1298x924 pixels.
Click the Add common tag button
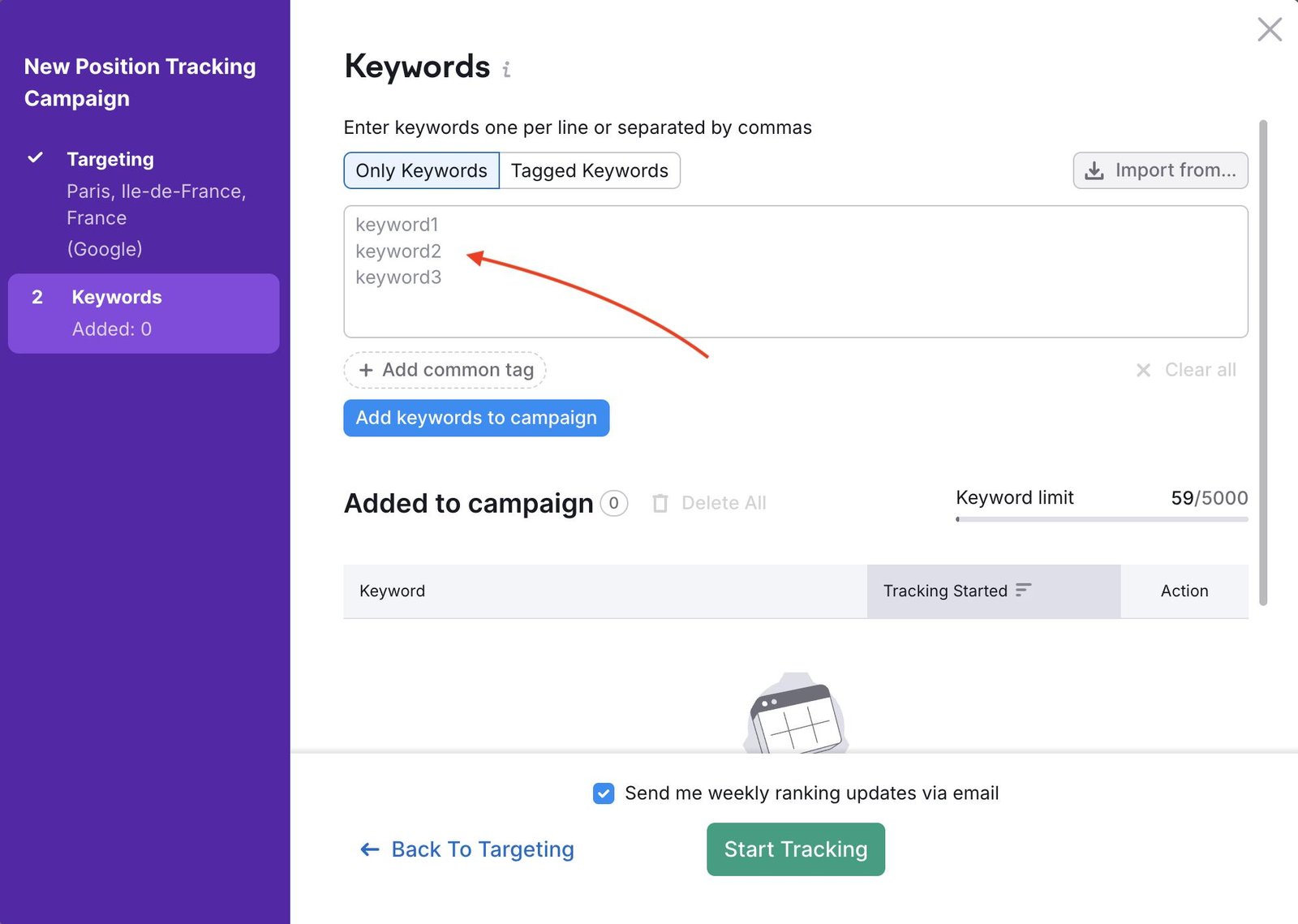coord(445,370)
